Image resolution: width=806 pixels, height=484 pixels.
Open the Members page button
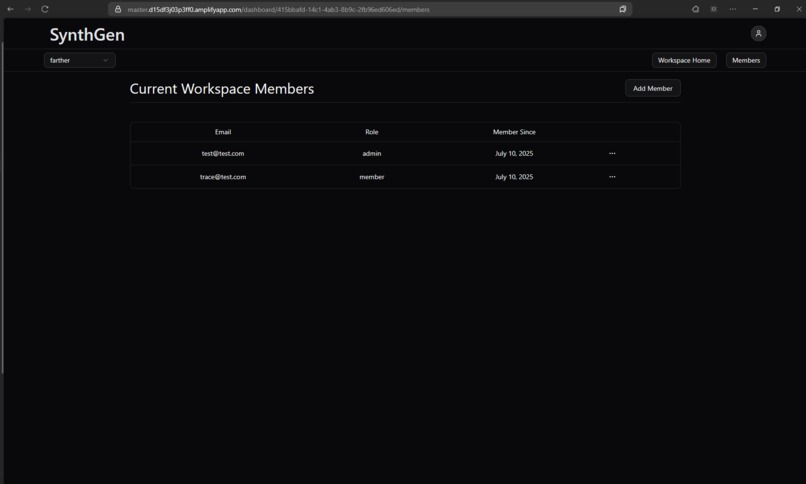click(746, 60)
